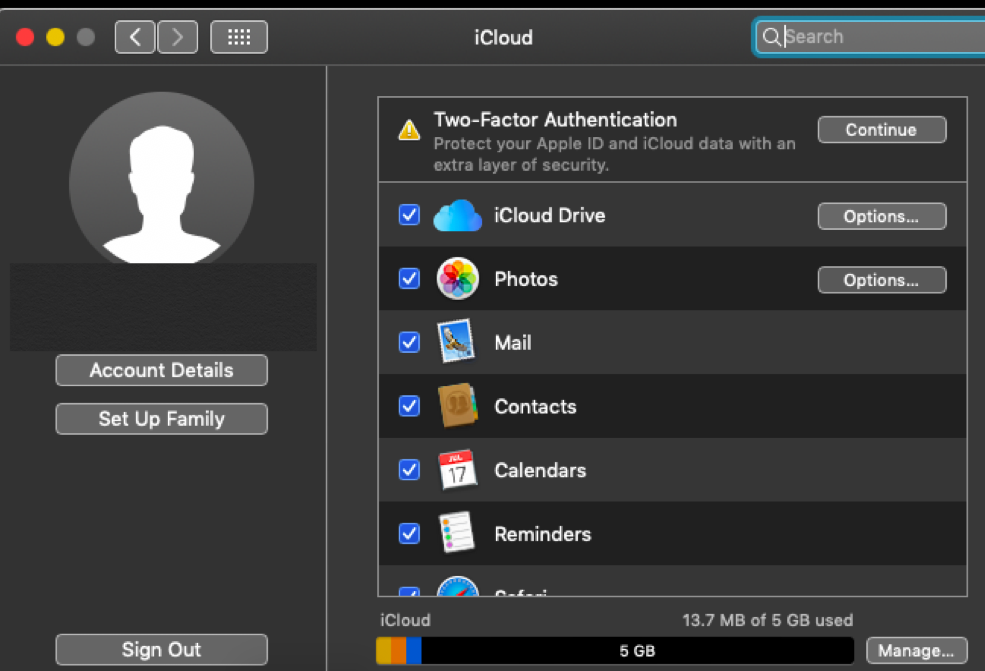Open iCloud storage Manage dialog
Screen dimensions: 985x671
point(916,650)
